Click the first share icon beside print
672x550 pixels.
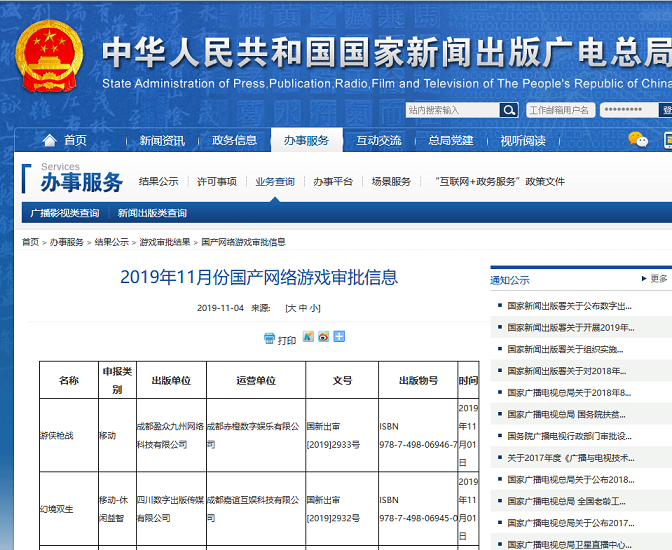(x=308, y=337)
